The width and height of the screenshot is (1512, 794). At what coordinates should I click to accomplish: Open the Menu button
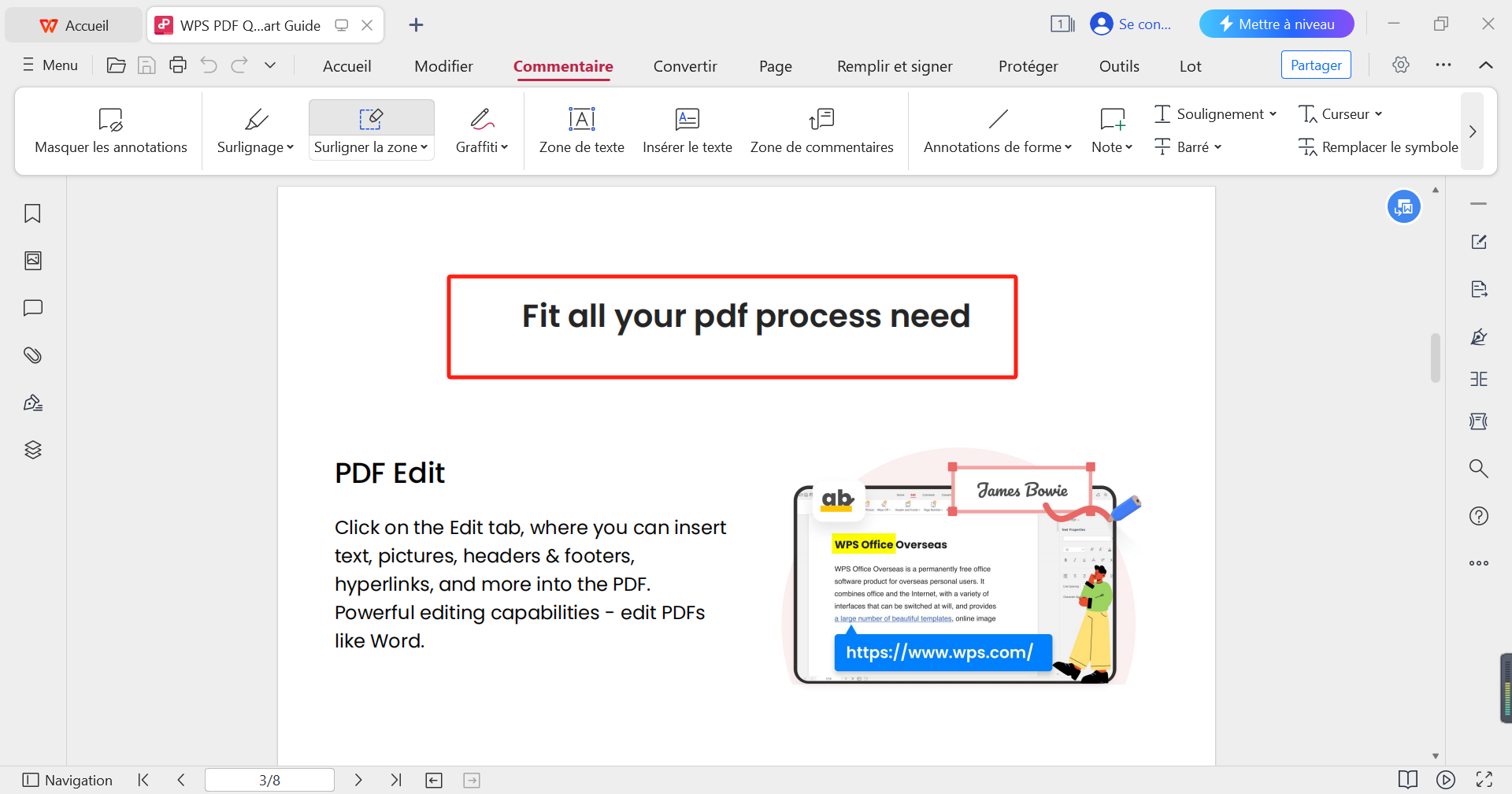(x=50, y=65)
